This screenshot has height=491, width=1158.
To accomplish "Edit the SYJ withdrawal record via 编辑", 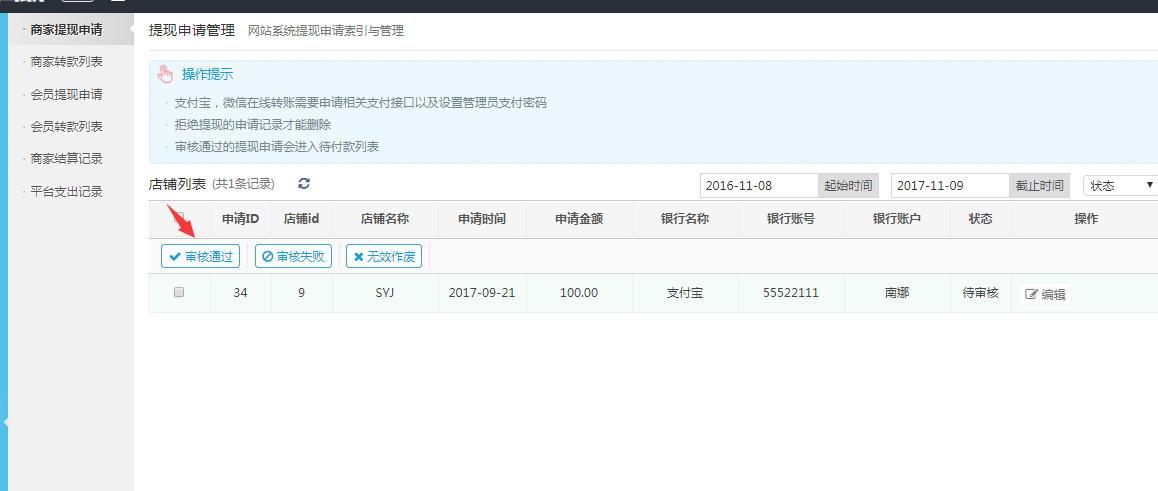I will click(x=1045, y=294).
